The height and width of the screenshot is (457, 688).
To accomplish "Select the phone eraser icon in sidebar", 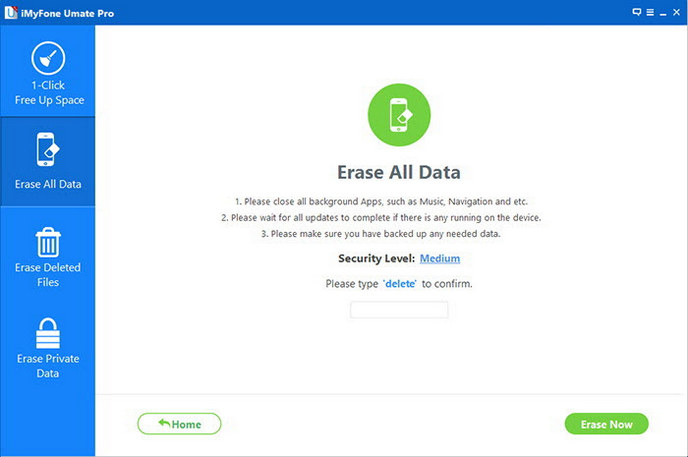I will click(48, 150).
